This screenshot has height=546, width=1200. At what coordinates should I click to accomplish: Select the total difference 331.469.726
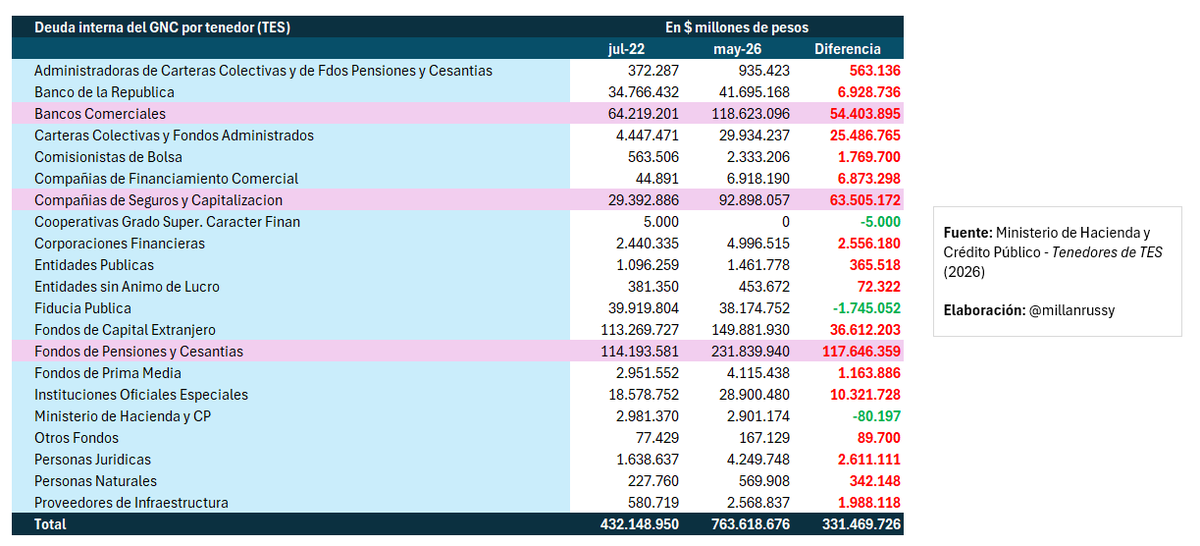point(861,524)
